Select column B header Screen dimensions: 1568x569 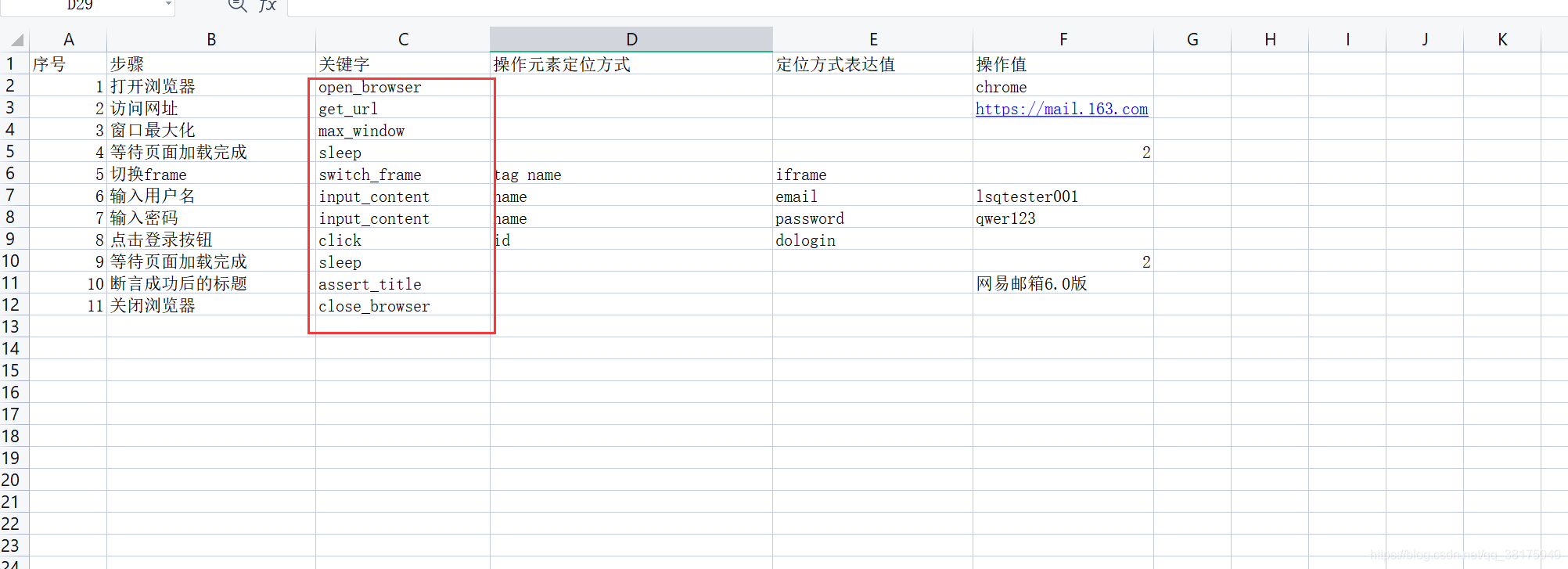(211, 39)
